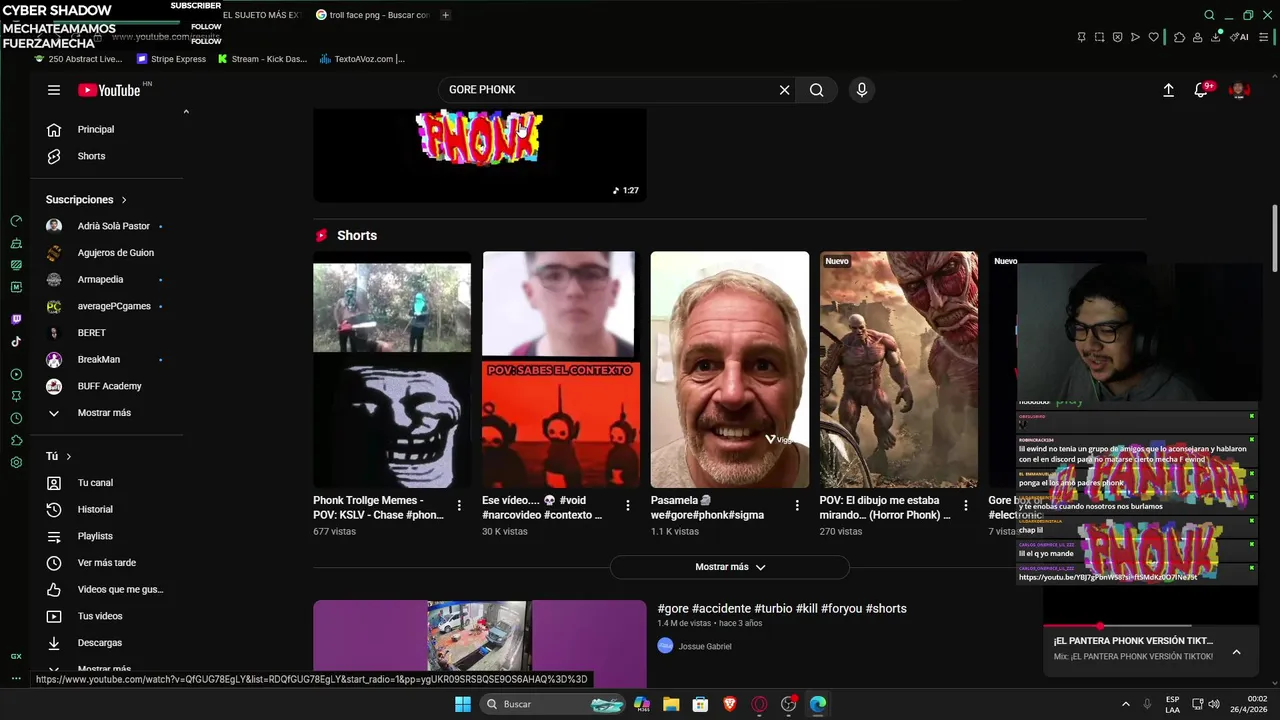Open the POV El dibujo short thumbnail
The height and width of the screenshot is (720, 1280).
(899, 370)
